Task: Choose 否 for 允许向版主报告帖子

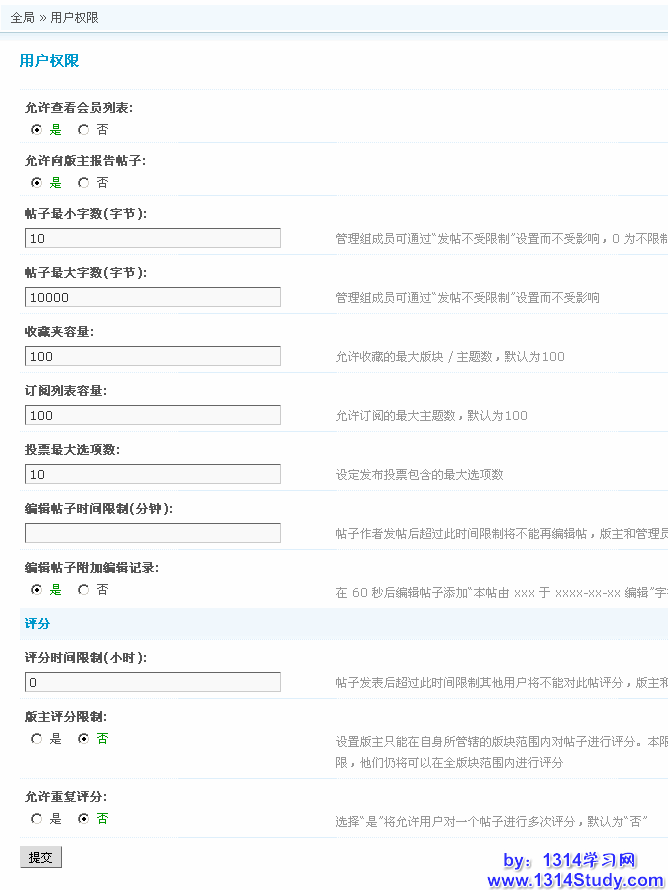Action: 83,183
